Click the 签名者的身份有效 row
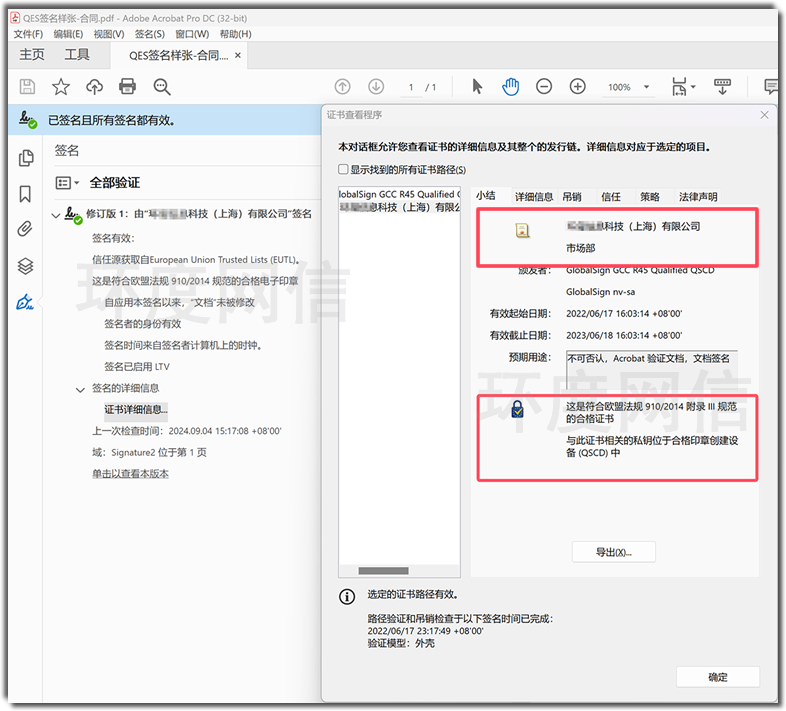Viewport: 786px width, 711px height. 142,324
